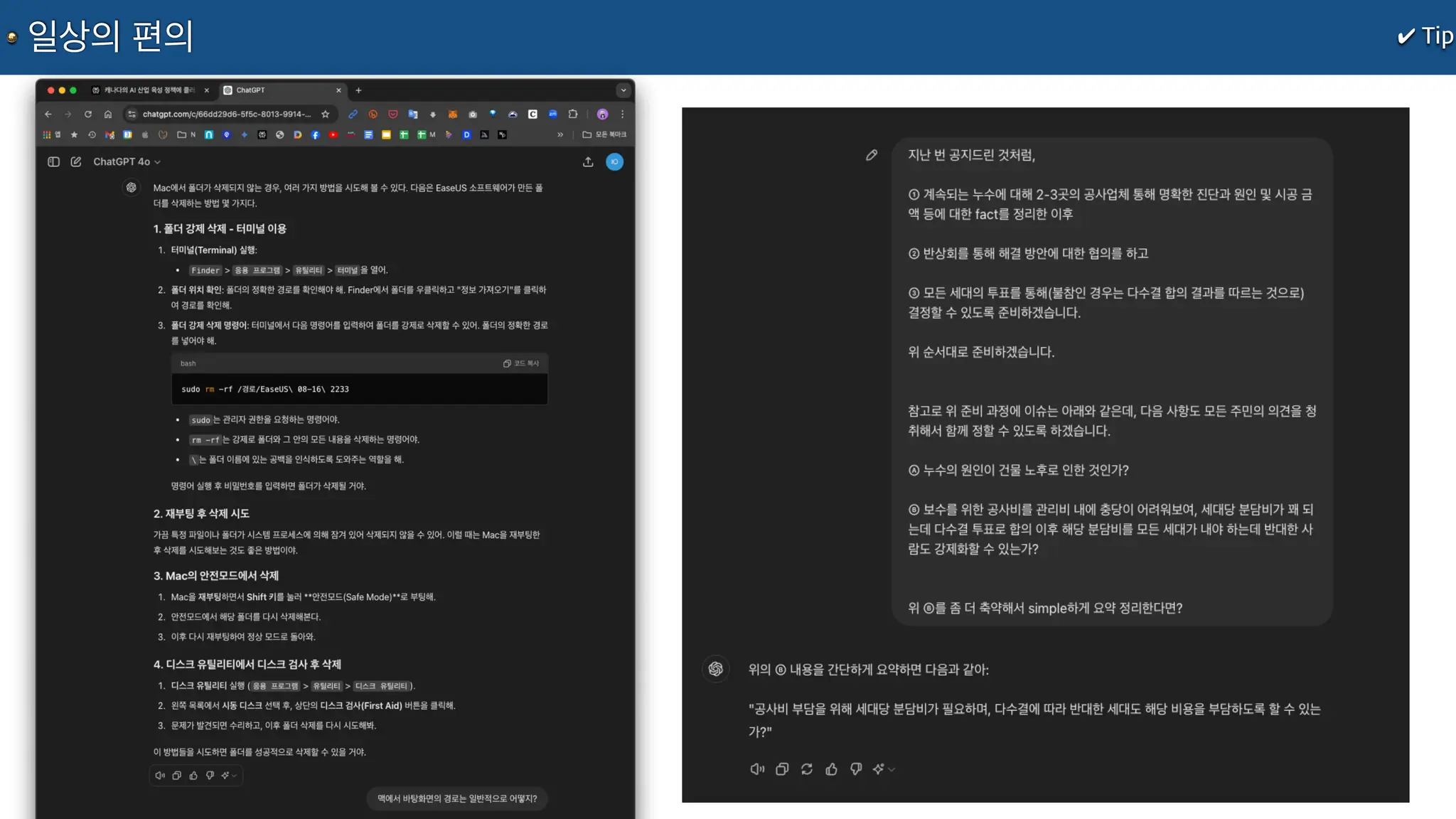The image size is (1456, 819).
Task: Click heading 4. 디스크 유틸리티에서 디스크 검사
Action: click(247, 664)
